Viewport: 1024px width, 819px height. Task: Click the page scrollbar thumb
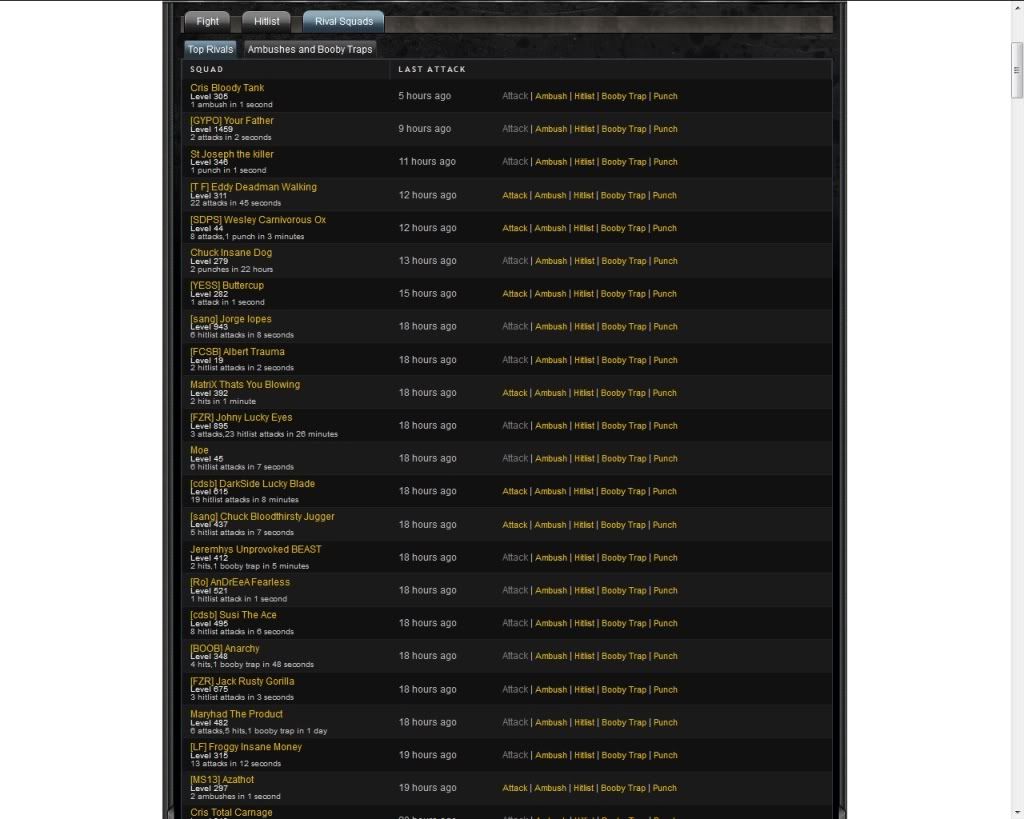[1017, 70]
